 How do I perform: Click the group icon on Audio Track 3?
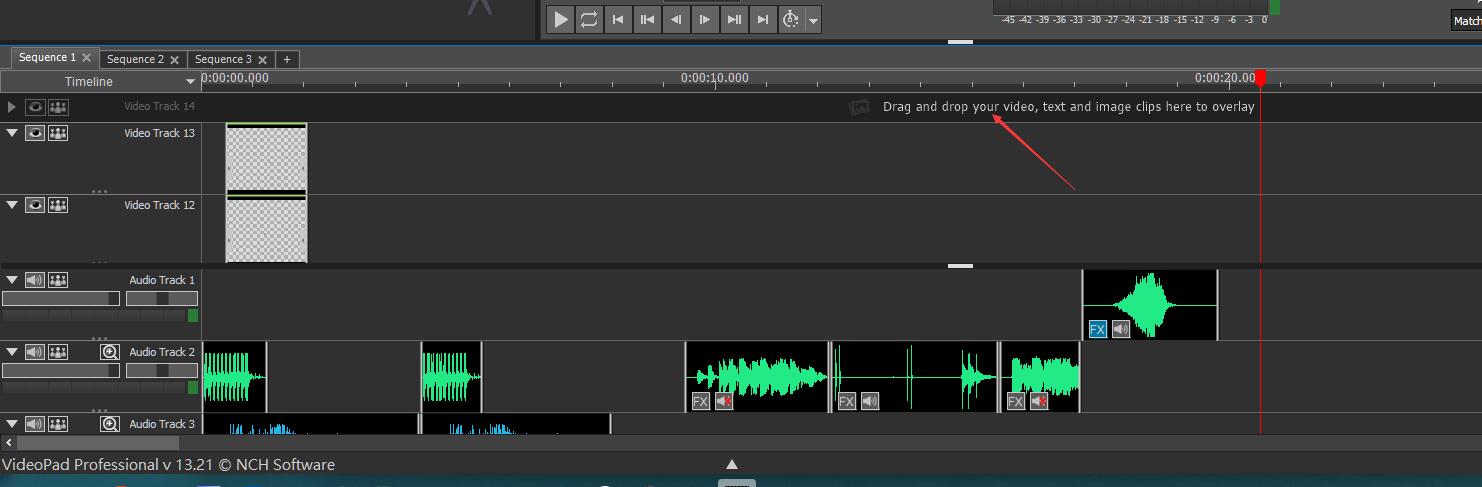point(58,424)
